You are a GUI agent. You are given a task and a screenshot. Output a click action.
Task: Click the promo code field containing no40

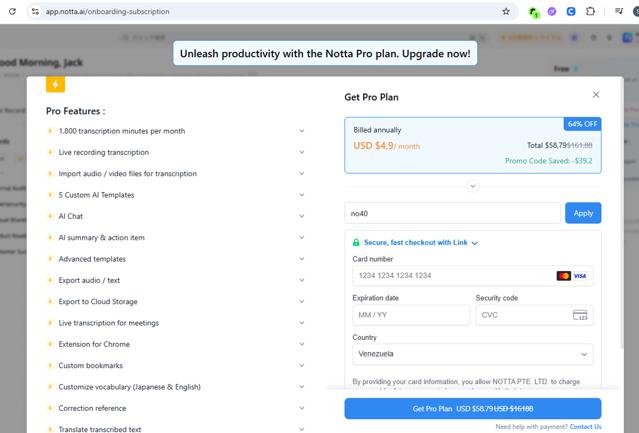coord(452,213)
